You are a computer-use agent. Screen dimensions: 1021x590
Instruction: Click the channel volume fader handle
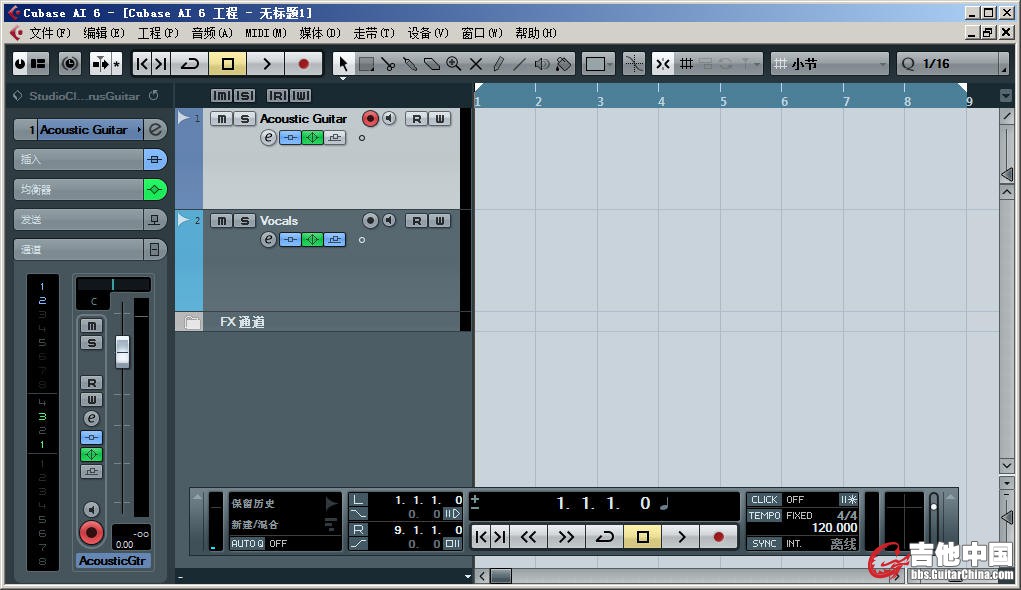pos(122,351)
